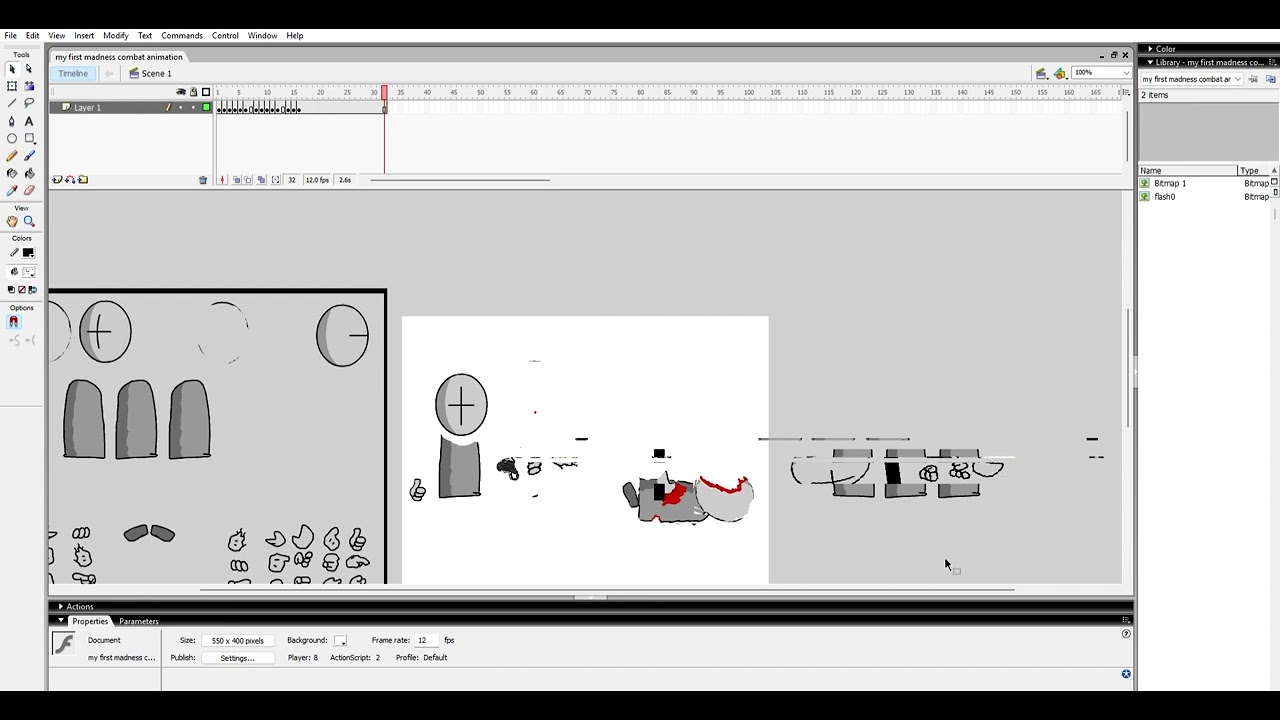Click Center Frame timeline icon
This screenshot has width=1280, height=720.
pos(223,180)
